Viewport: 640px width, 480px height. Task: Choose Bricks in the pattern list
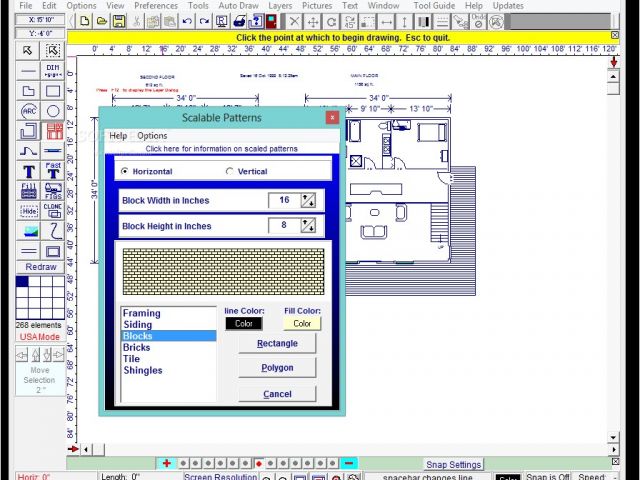137,347
